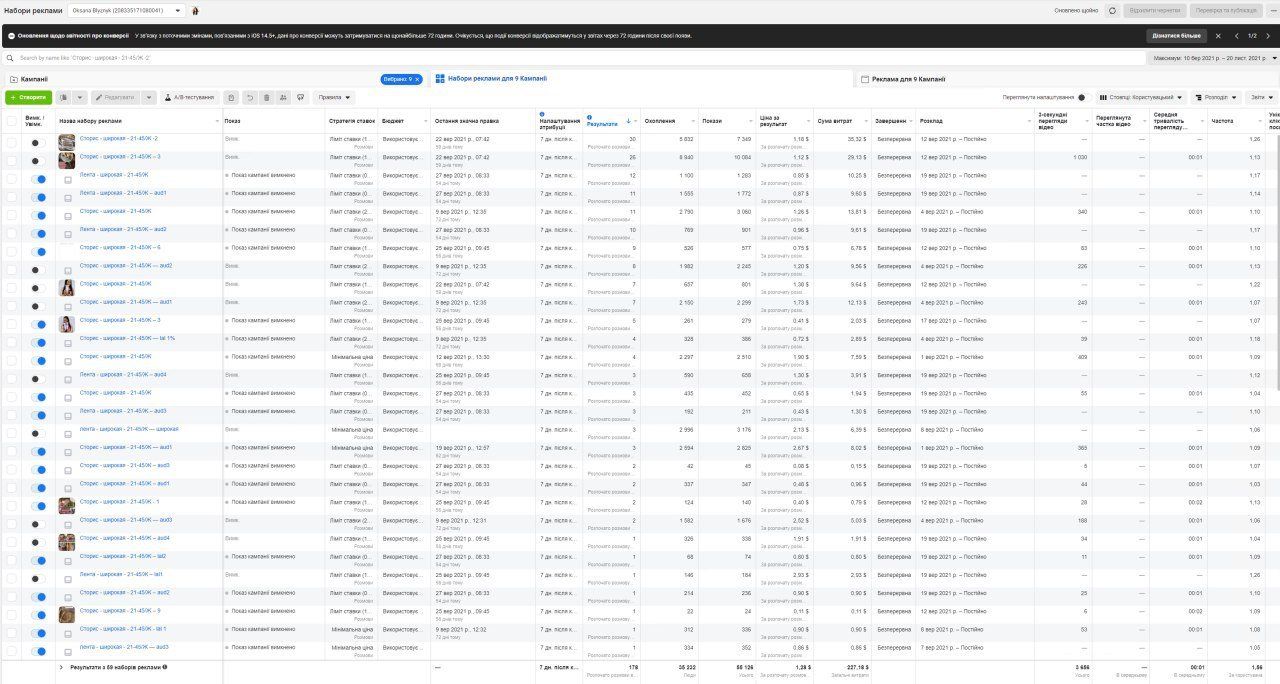This screenshot has width=1280, height=684.
Task: Sort by Назва набору реклами column header
Action: pyautogui.click(x=90, y=121)
